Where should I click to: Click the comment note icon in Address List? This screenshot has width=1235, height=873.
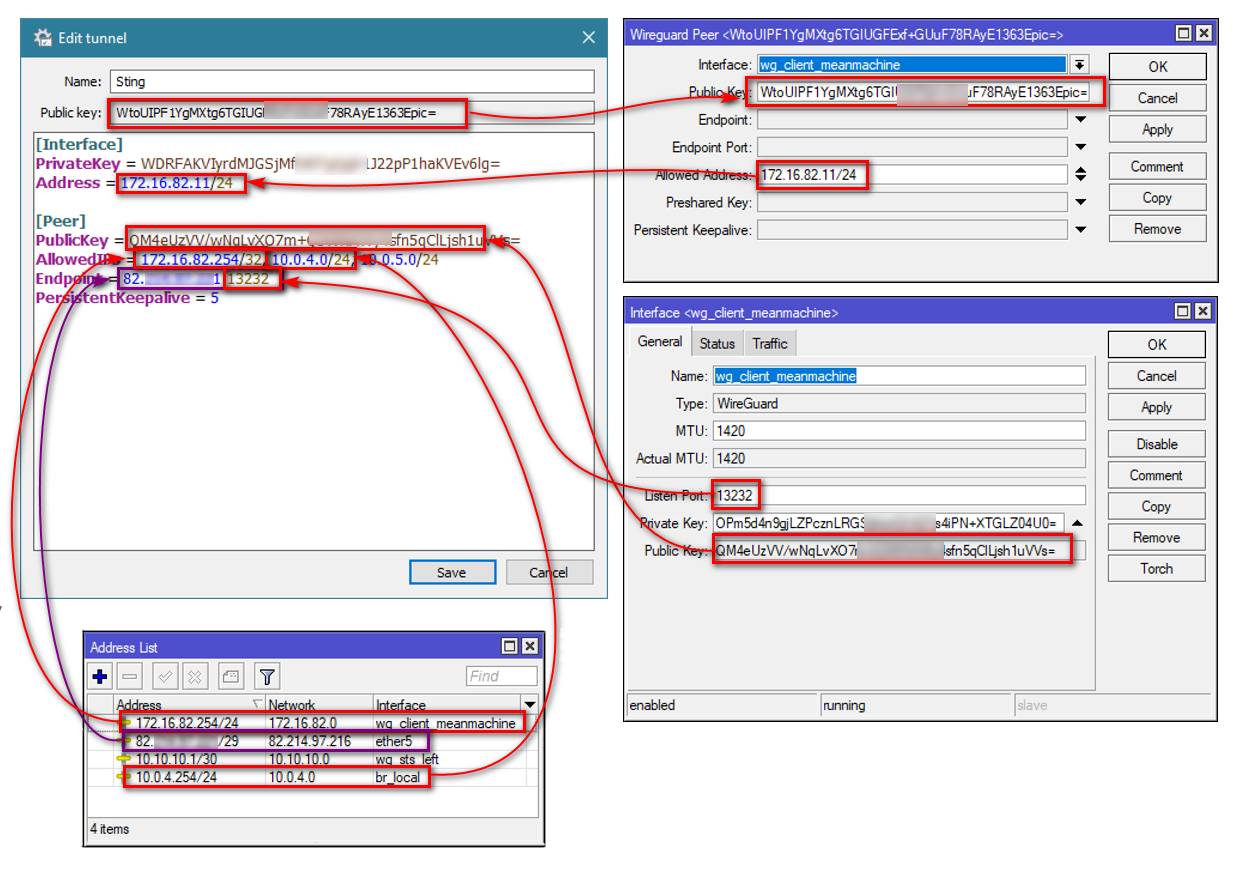(x=230, y=677)
